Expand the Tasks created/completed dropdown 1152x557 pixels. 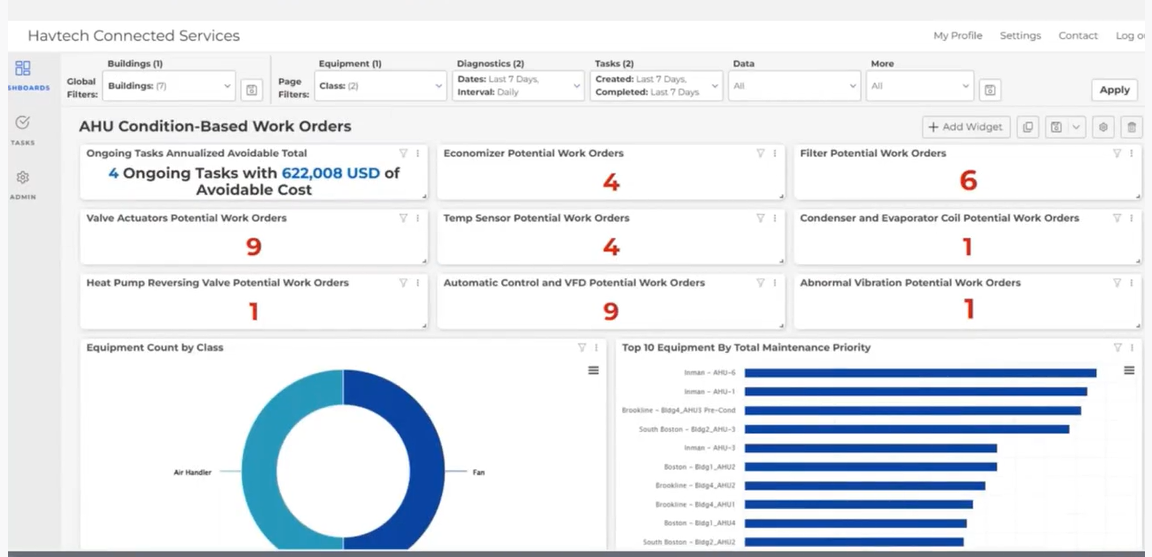656,86
